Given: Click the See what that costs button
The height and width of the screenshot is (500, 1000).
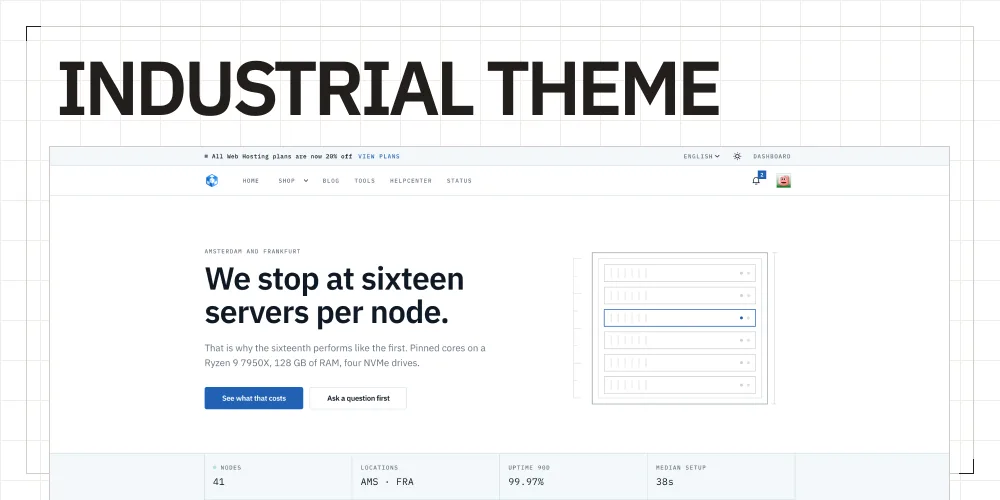Looking at the screenshot, I should click(254, 398).
